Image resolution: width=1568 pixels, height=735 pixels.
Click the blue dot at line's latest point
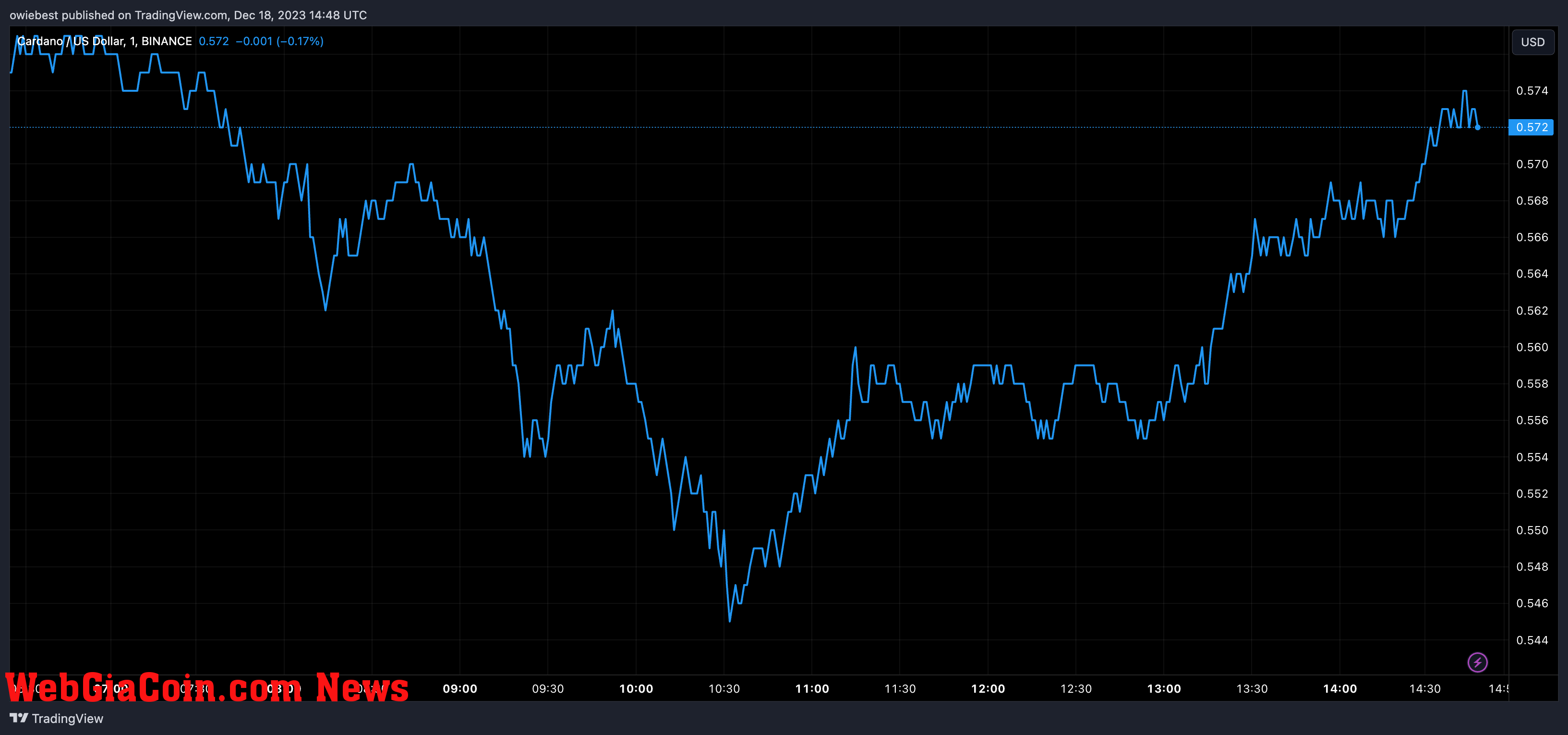coord(1477,127)
